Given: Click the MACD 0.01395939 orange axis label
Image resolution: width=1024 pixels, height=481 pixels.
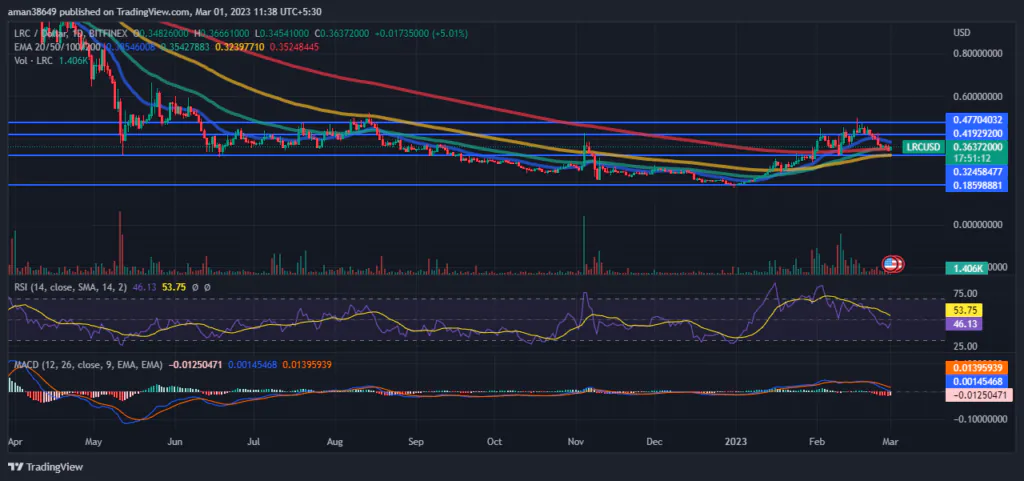Looking at the screenshot, I should click(x=977, y=367).
